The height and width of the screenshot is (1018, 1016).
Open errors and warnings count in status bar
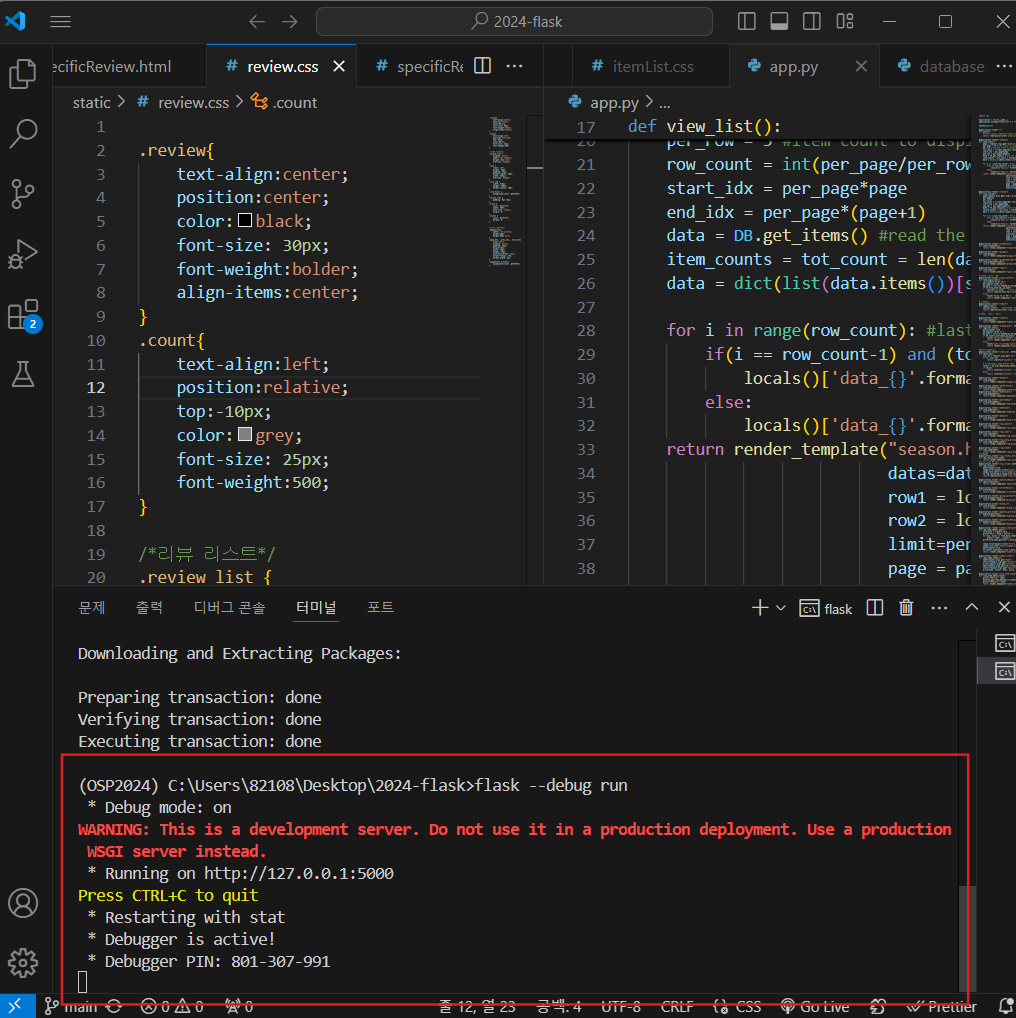[x=172, y=1006]
